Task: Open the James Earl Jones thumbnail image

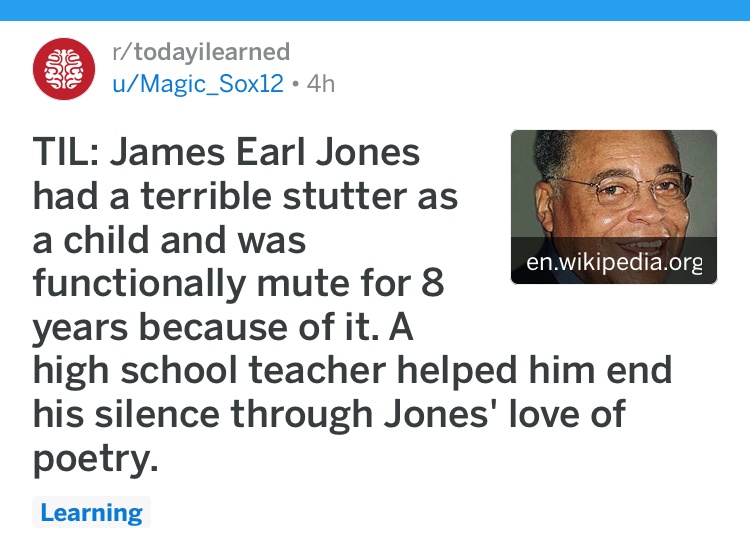Action: 614,207
